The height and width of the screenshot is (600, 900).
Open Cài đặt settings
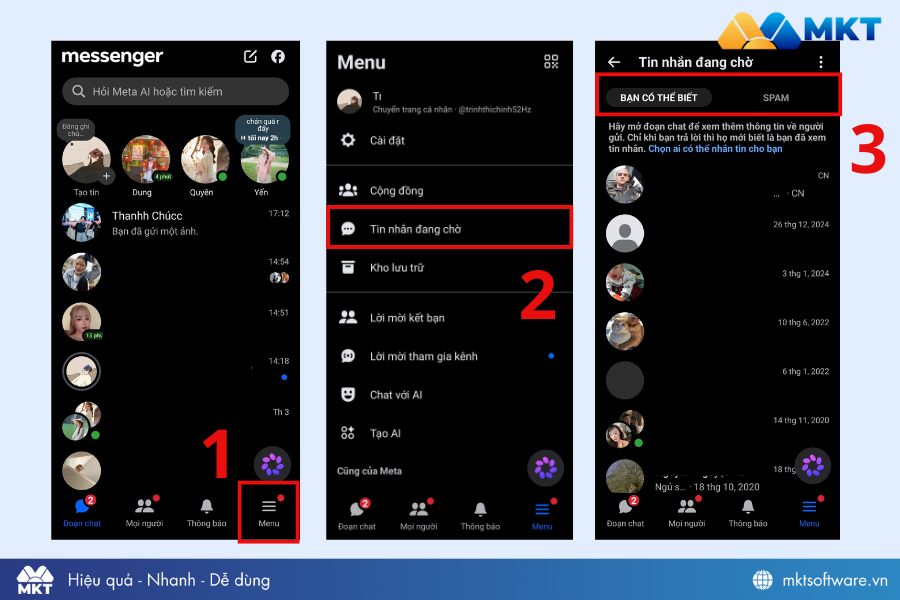pos(449,140)
